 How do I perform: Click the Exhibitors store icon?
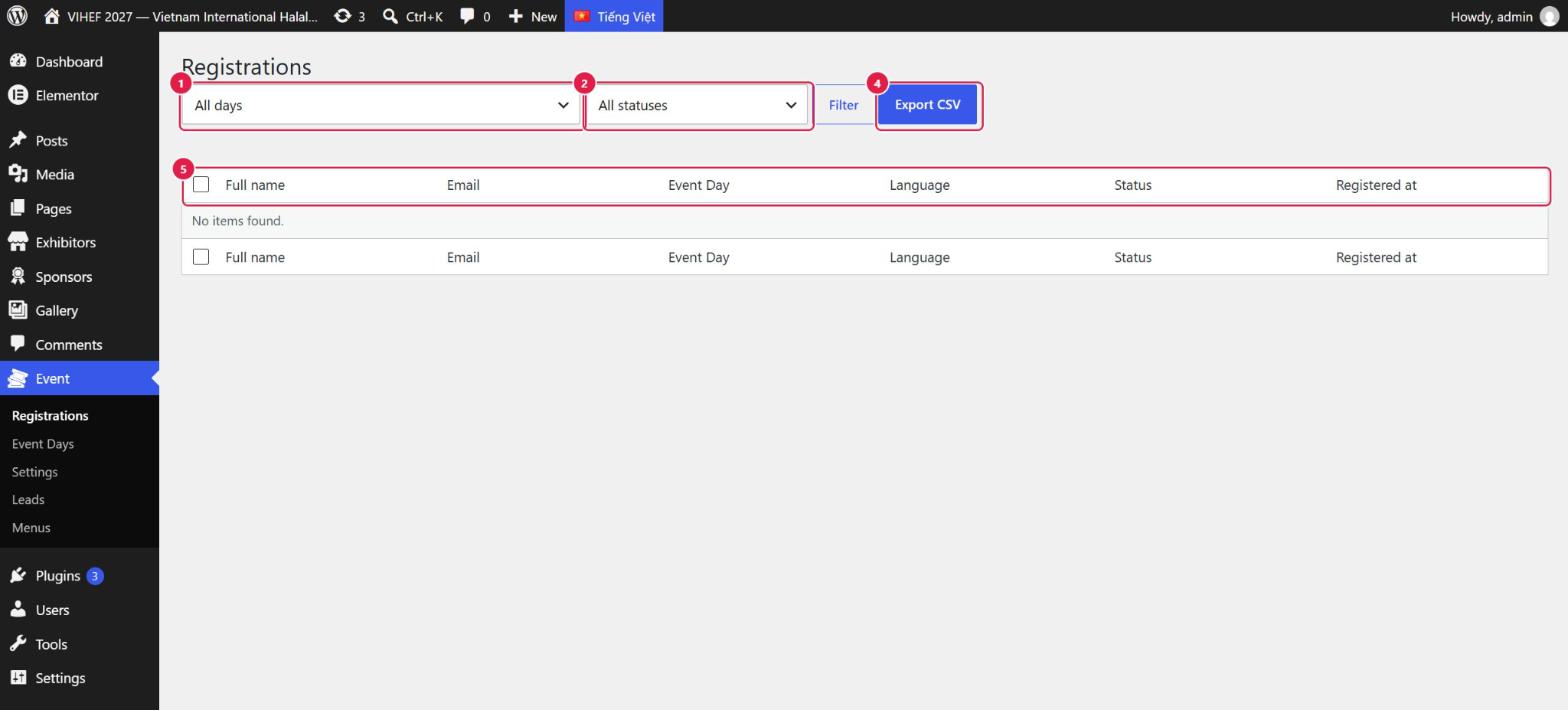[18, 242]
